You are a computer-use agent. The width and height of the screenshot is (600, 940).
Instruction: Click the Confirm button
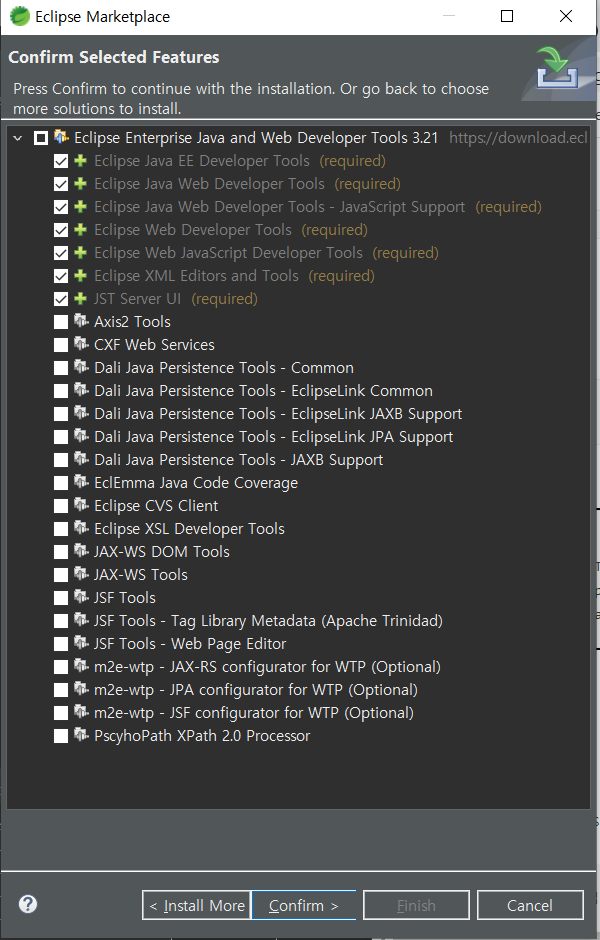point(303,905)
